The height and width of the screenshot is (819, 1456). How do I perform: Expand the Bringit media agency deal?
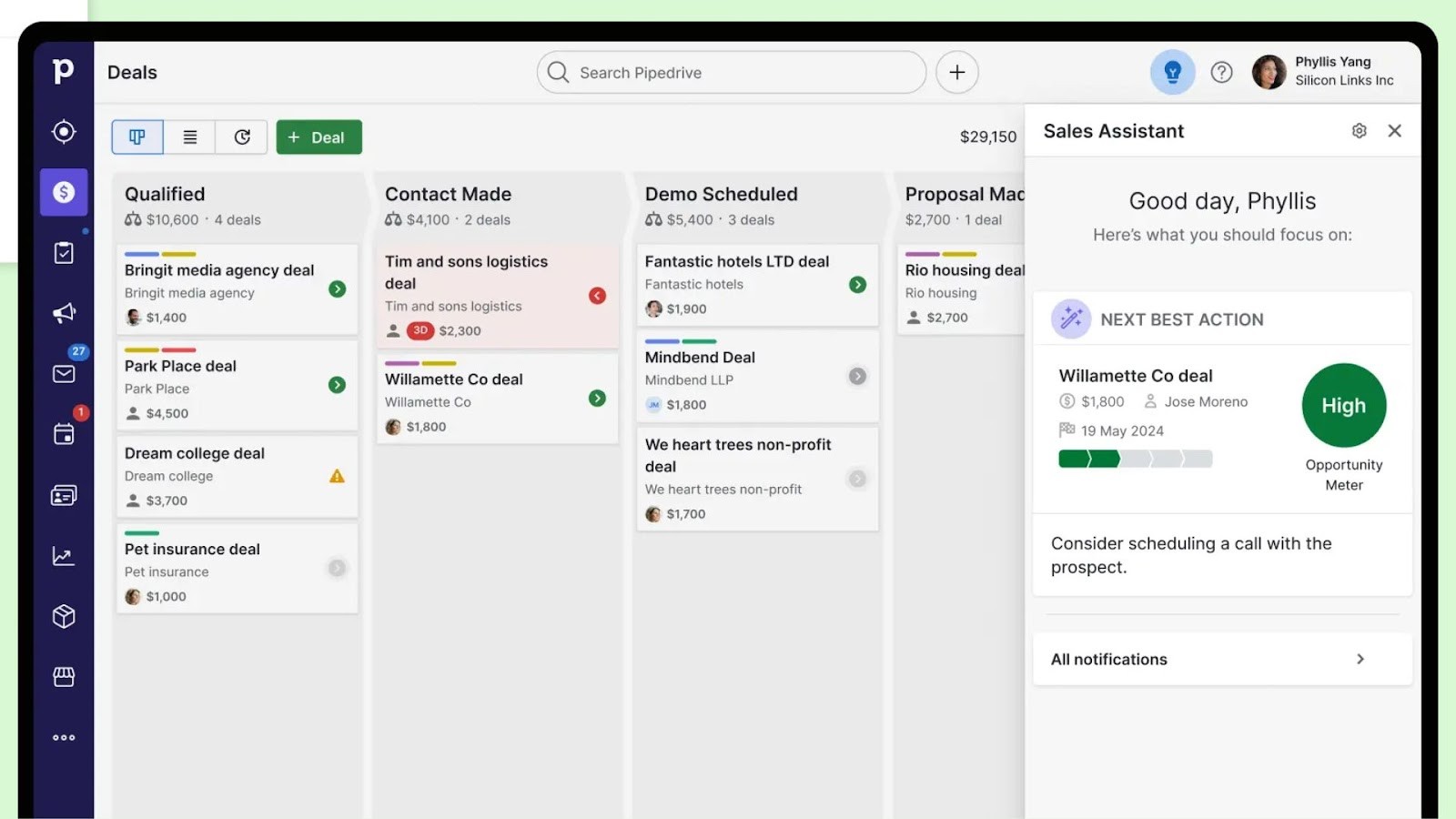point(337,288)
